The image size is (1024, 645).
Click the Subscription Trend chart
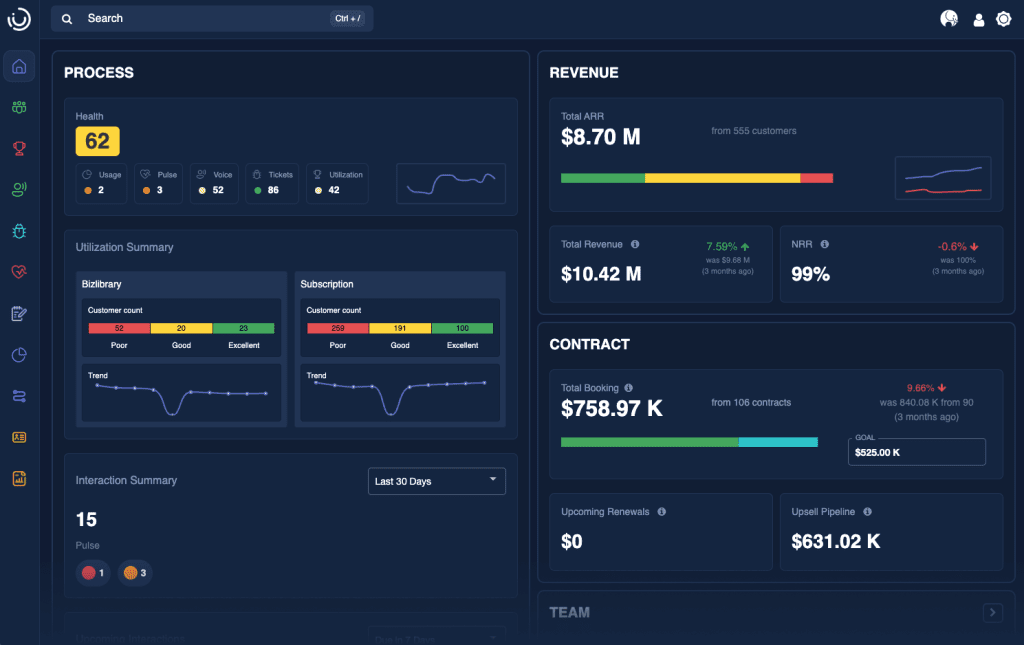[x=400, y=392]
